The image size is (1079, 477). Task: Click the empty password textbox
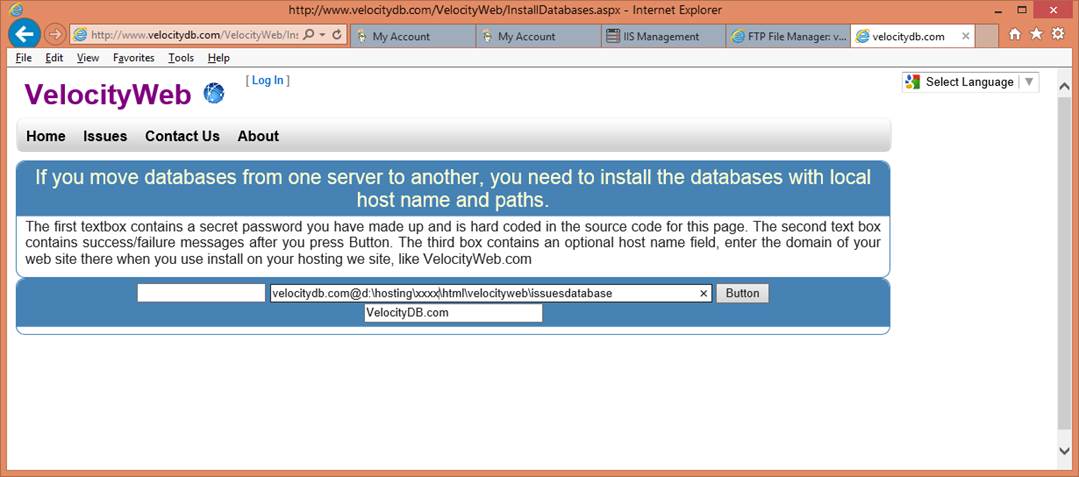pos(201,293)
